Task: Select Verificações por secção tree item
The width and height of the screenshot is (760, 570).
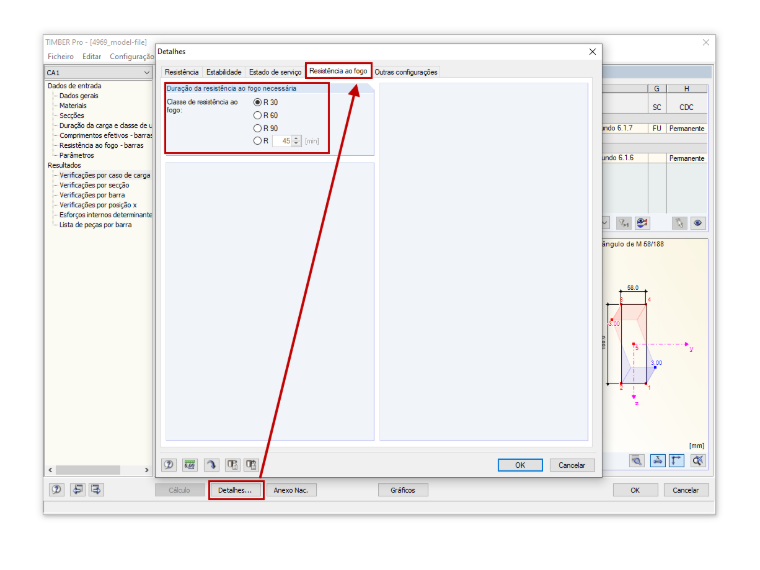Action: coord(95,185)
